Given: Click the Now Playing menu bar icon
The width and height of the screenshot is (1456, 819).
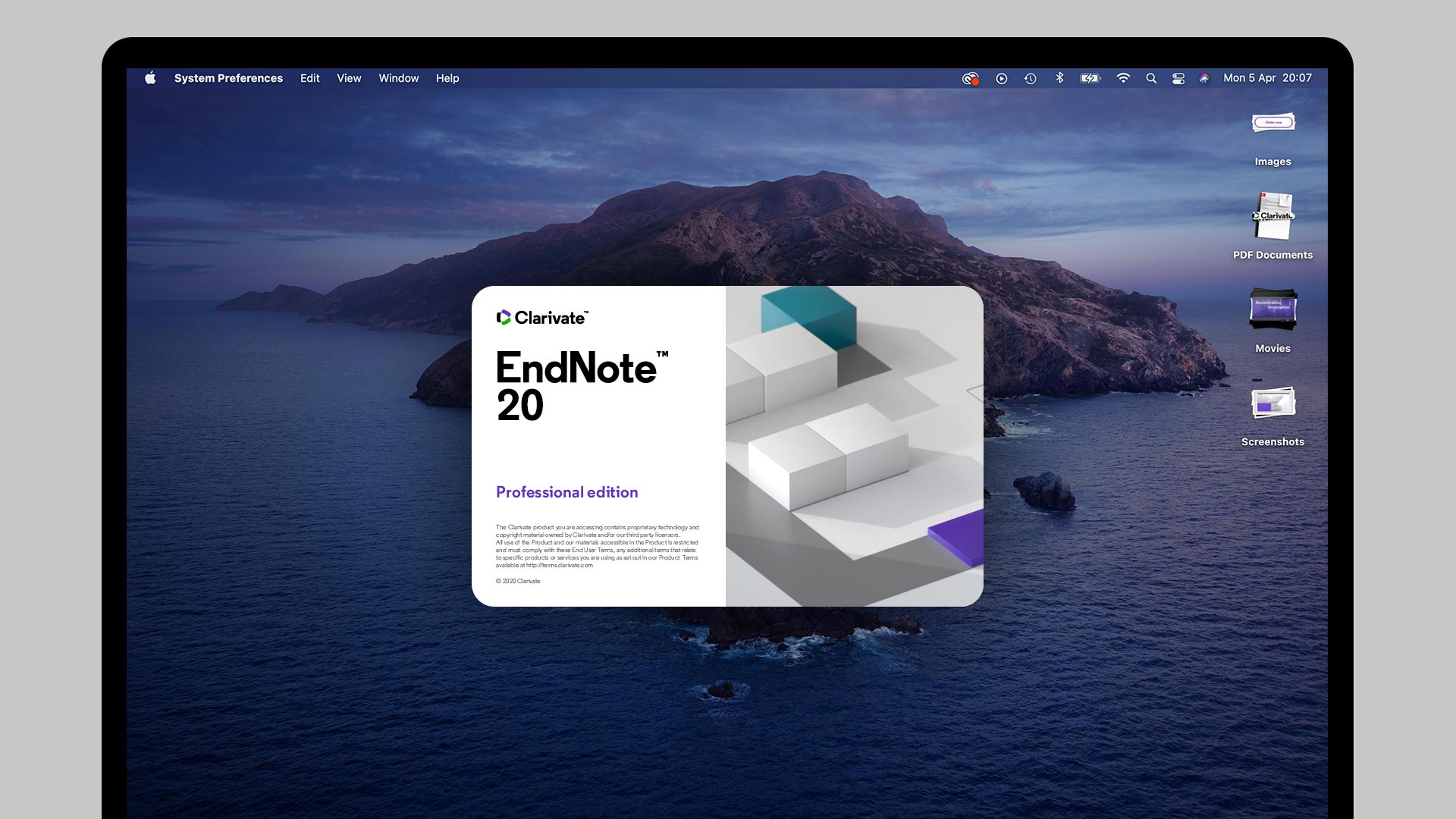Looking at the screenshot, I should coord(1001,78).
